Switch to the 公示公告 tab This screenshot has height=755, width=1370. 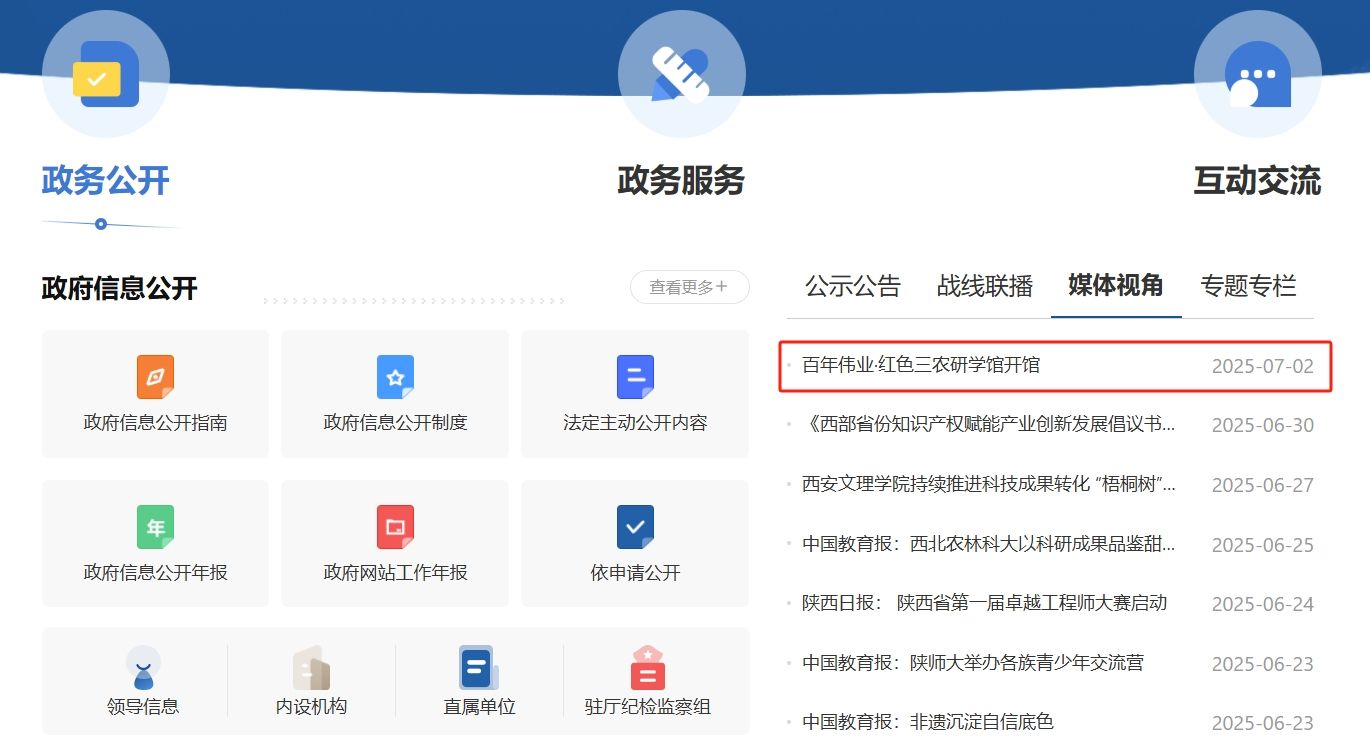point(853,287)
